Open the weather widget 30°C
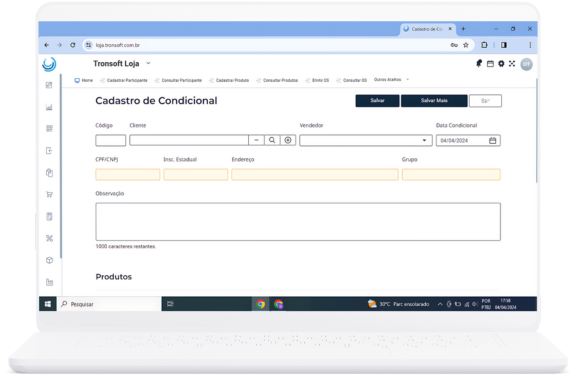Viewport: 576px width, 375px height. [x=398, y=304]
